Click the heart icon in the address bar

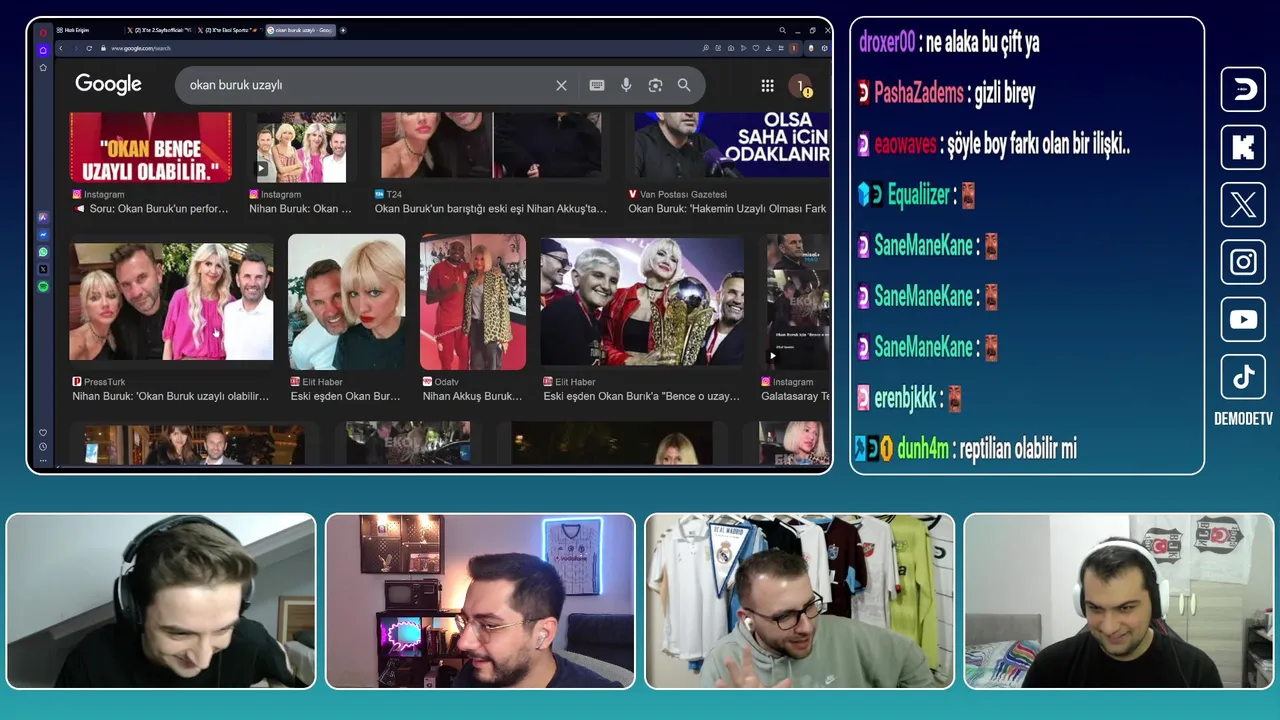(x=755, y=48)
